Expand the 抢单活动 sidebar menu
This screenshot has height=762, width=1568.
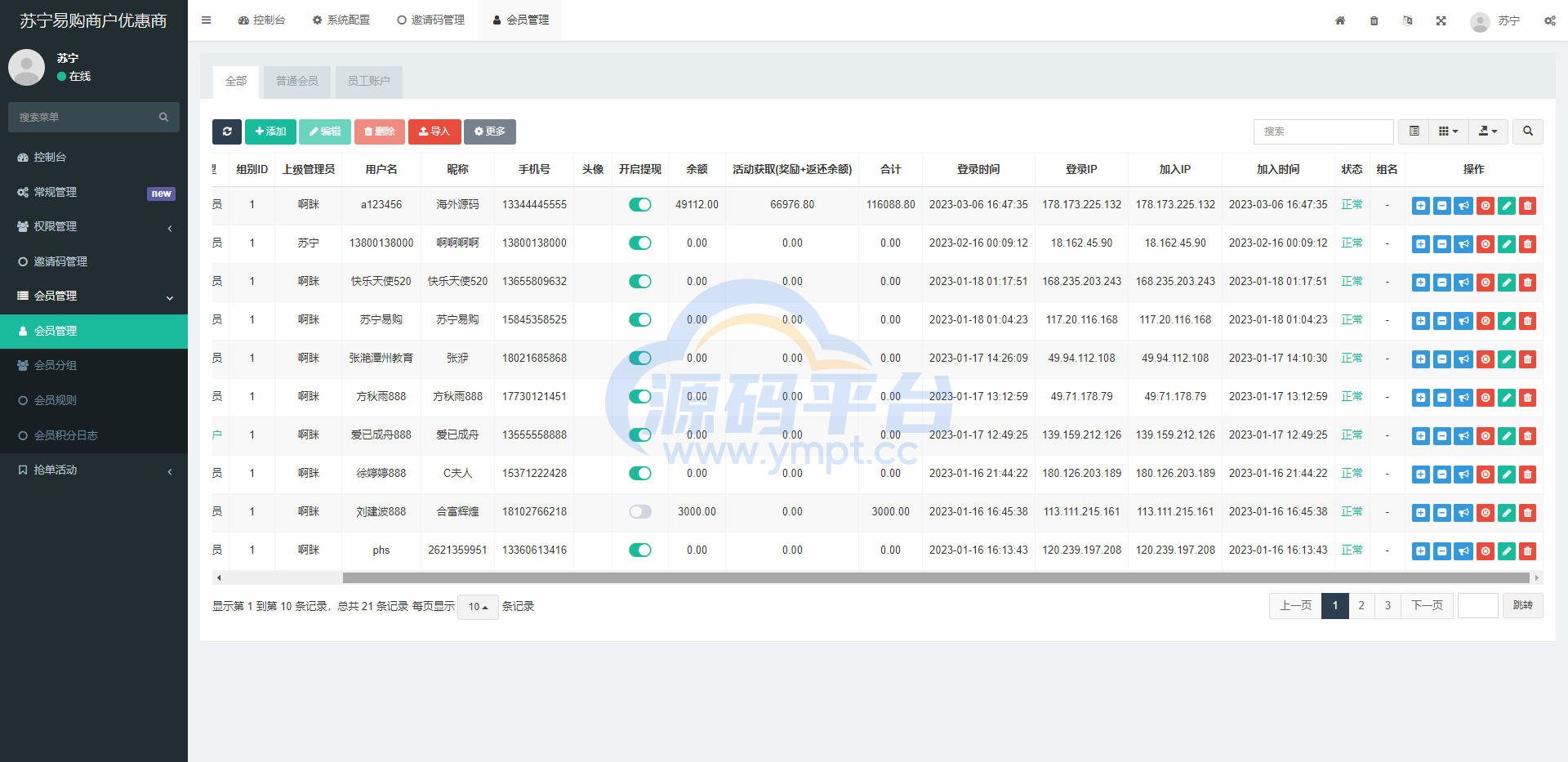(x=94, y=470)
